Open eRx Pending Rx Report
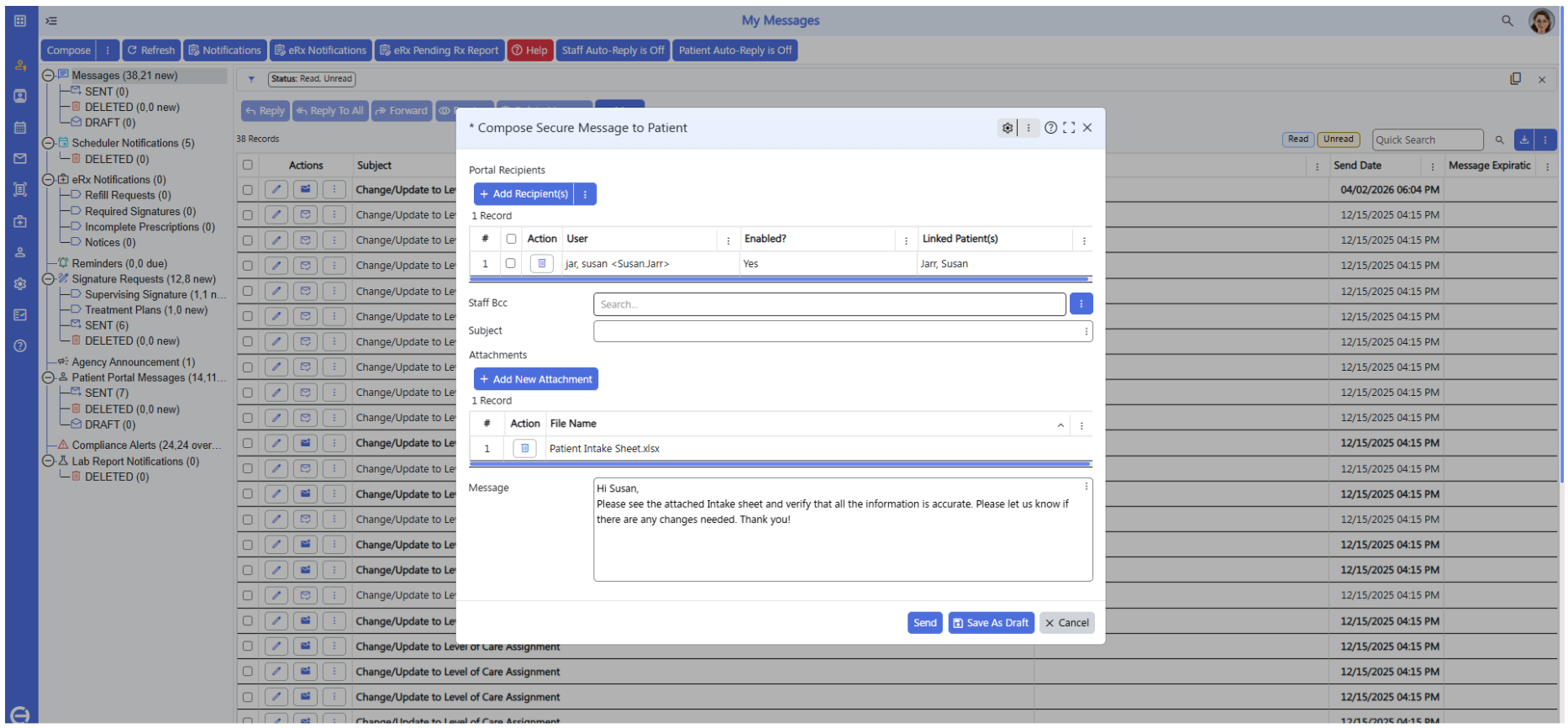 439,50
